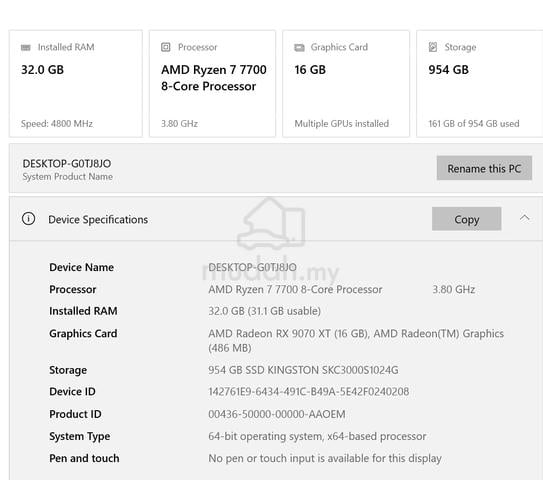543x480 pixels.
Task: Click the Graphics Card icon
Action: [x=299, y=47]
